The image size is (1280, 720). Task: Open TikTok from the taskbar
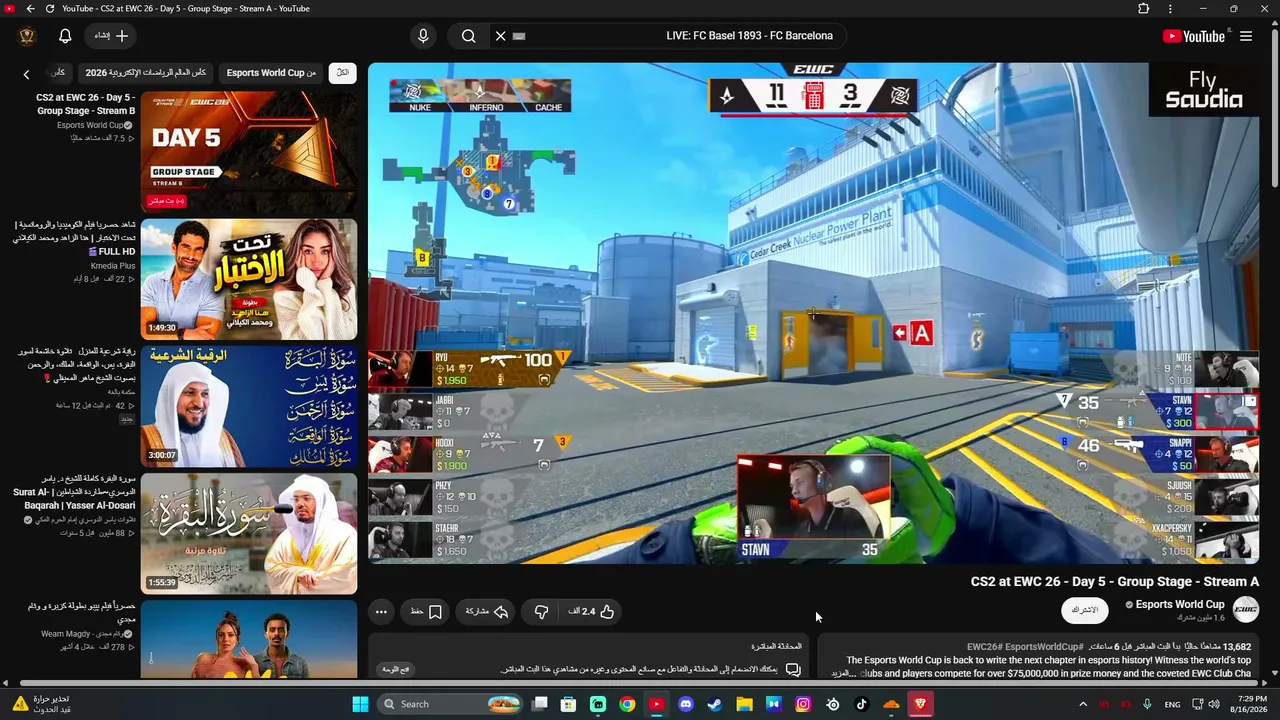tap(862, 704)
